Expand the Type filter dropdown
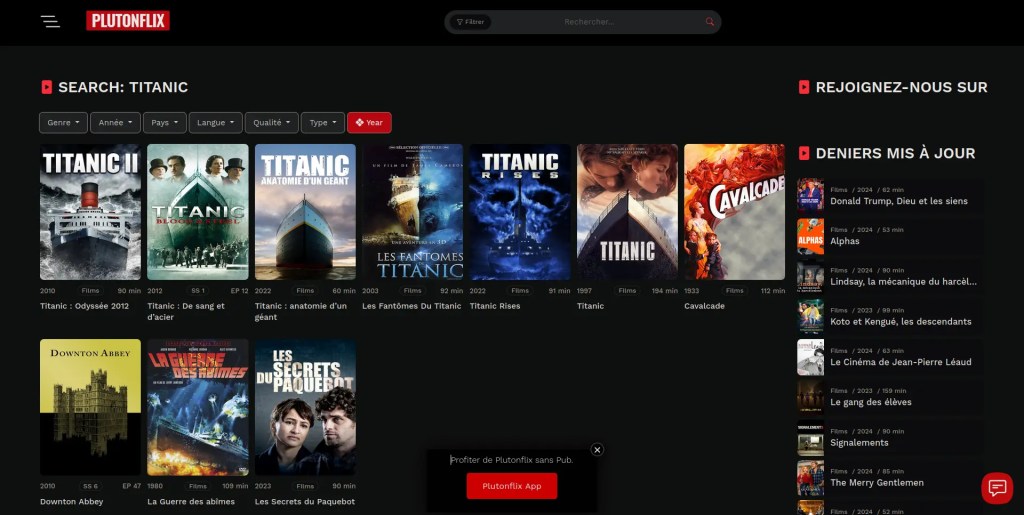The image size is (1024, 515). [x=323, y=123]
